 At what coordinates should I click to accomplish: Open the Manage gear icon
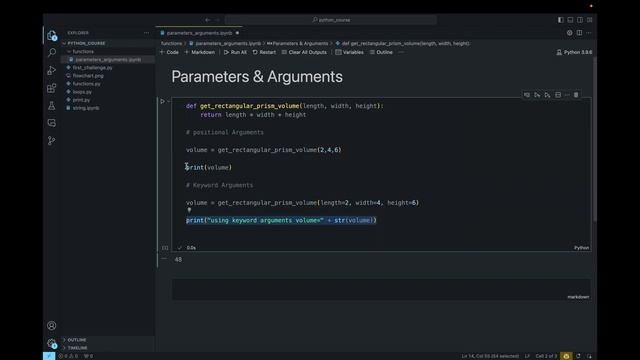[51, 343]
